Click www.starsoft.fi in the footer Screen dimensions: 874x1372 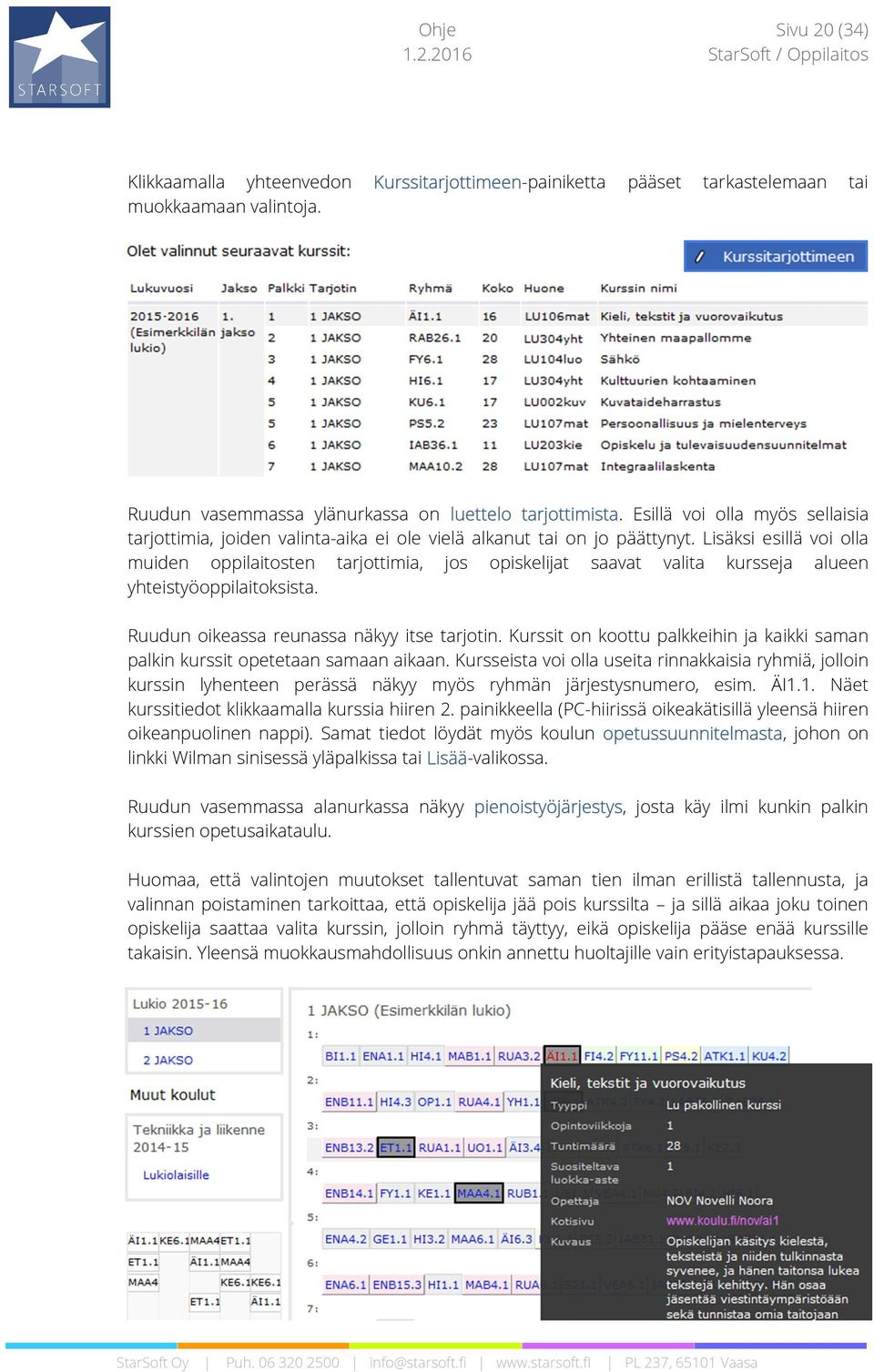pos(543,1363)
